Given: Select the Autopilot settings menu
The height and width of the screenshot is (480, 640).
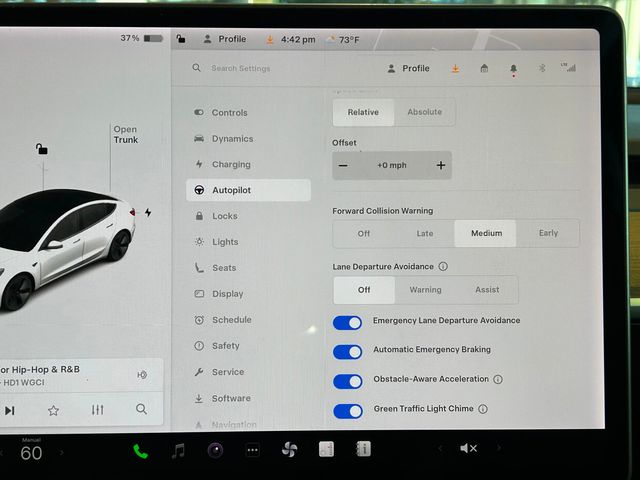Looking at the screenshot, I should (x=248, y=190).
